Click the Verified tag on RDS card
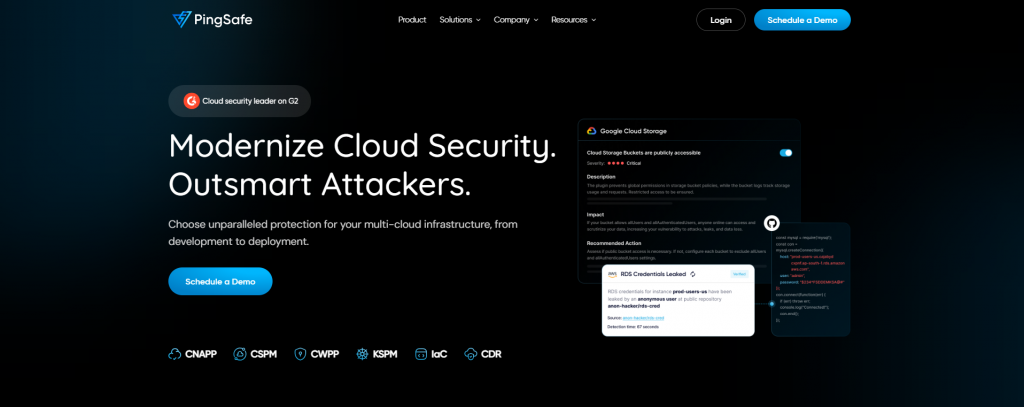 (x=739, y=274)
